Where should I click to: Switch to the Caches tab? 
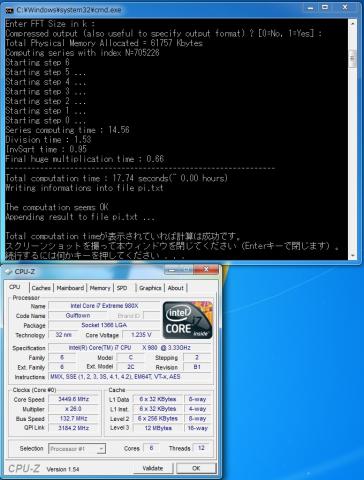click(x=41, y=288)
